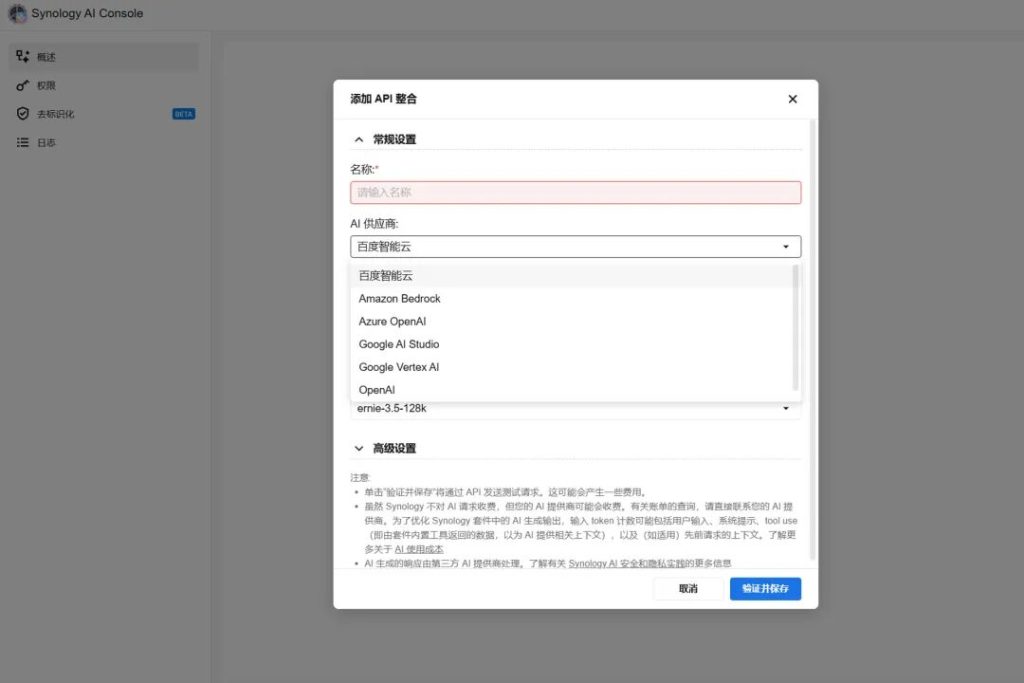Collapse the 常规设置 section
Image resolution: width=1024 pixels, height=683 pixels.
(x=359, y=140)
